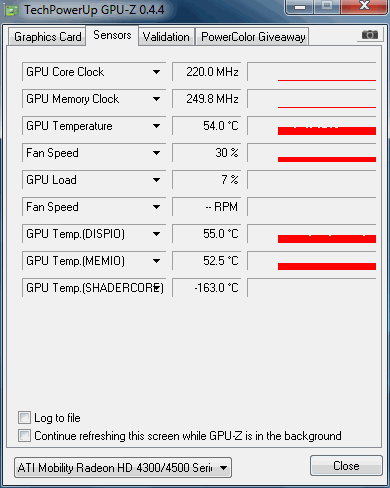Click the GPU-Z app icon in title bar
390x488 pixels.
pyautogui.click(x=11, y=10)
